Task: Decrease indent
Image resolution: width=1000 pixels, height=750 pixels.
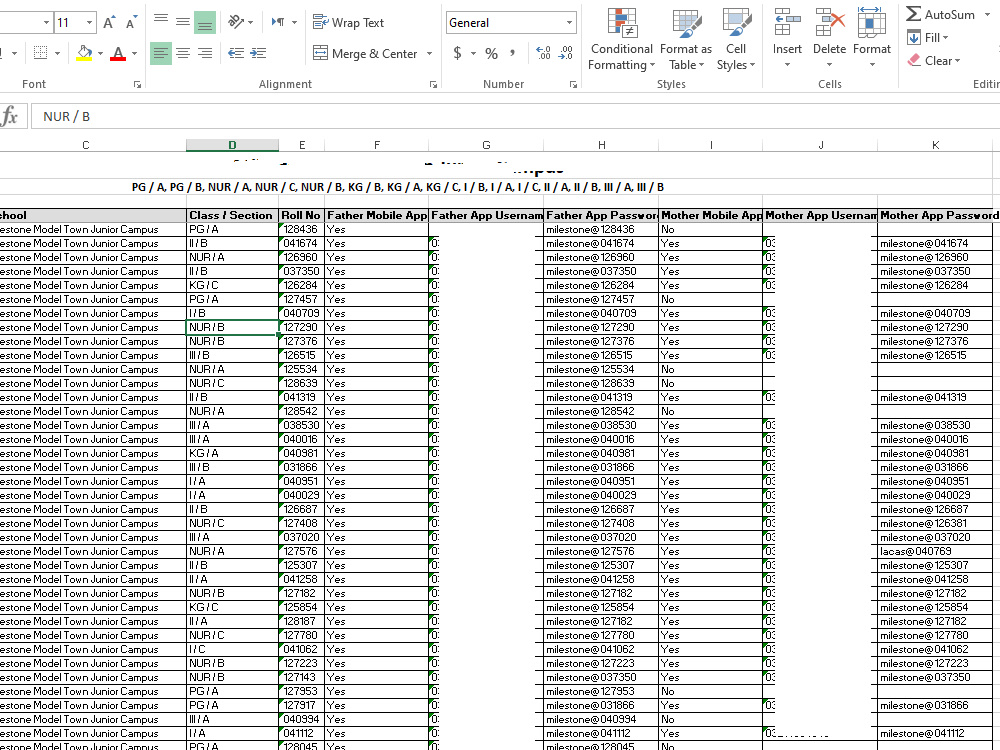Action: [x=236, y=54]
